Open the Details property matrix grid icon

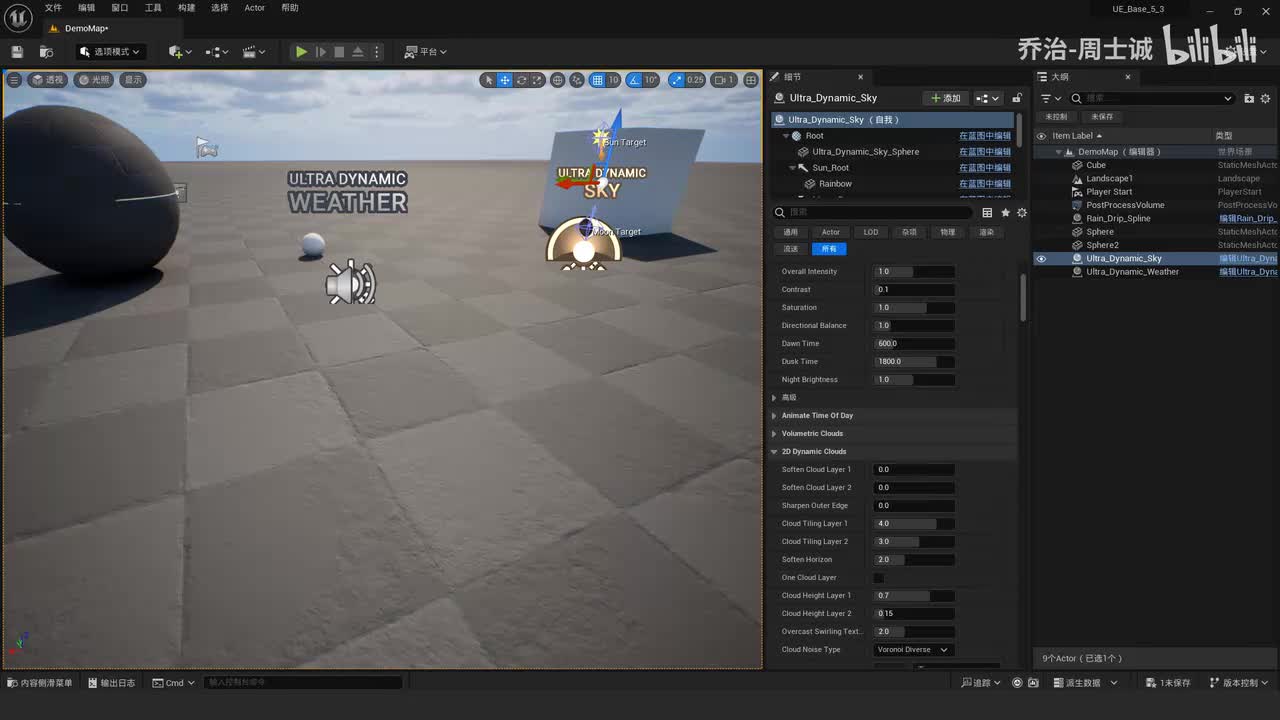(x=987, y=213)
